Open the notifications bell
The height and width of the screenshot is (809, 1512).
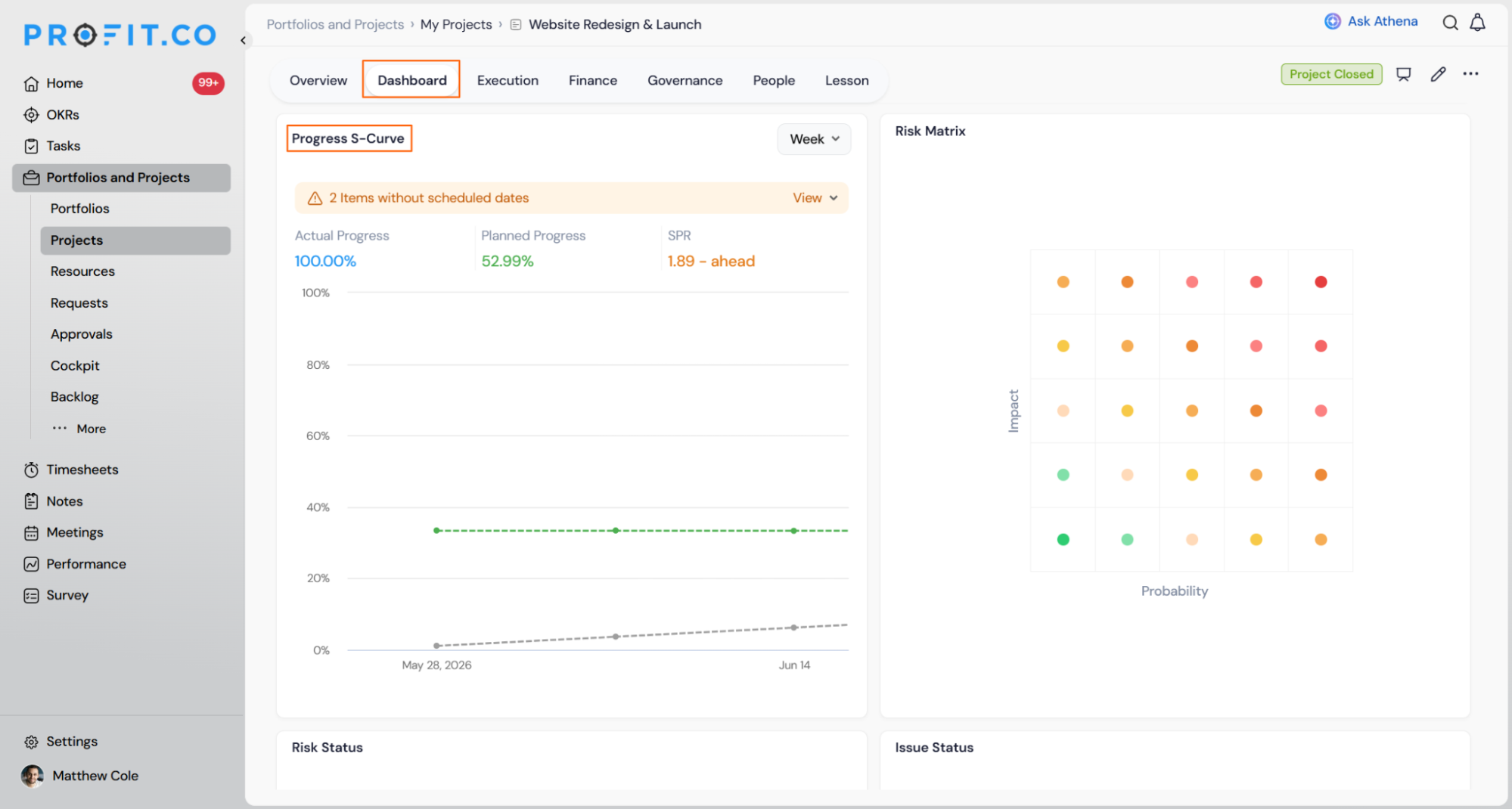pyautogui.click(x=1477, y=23)
